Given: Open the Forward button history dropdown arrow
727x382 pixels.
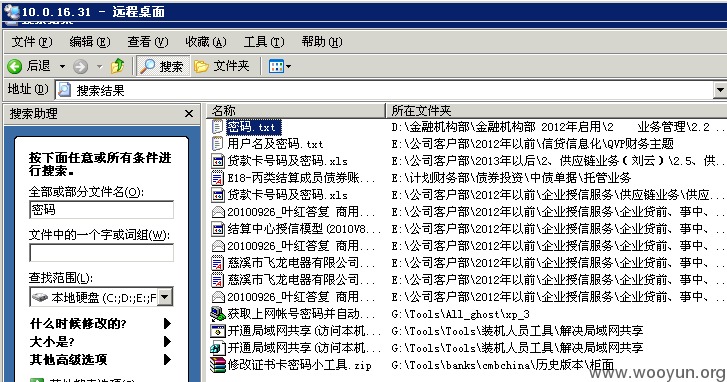Looking at the screenshot, I should pos(99,67).
